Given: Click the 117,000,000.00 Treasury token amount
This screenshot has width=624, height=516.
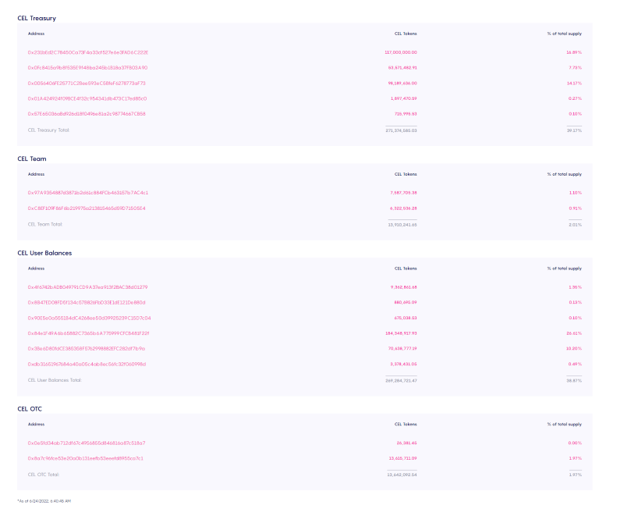Looking at the screenshot, I should tap(401, 52).
